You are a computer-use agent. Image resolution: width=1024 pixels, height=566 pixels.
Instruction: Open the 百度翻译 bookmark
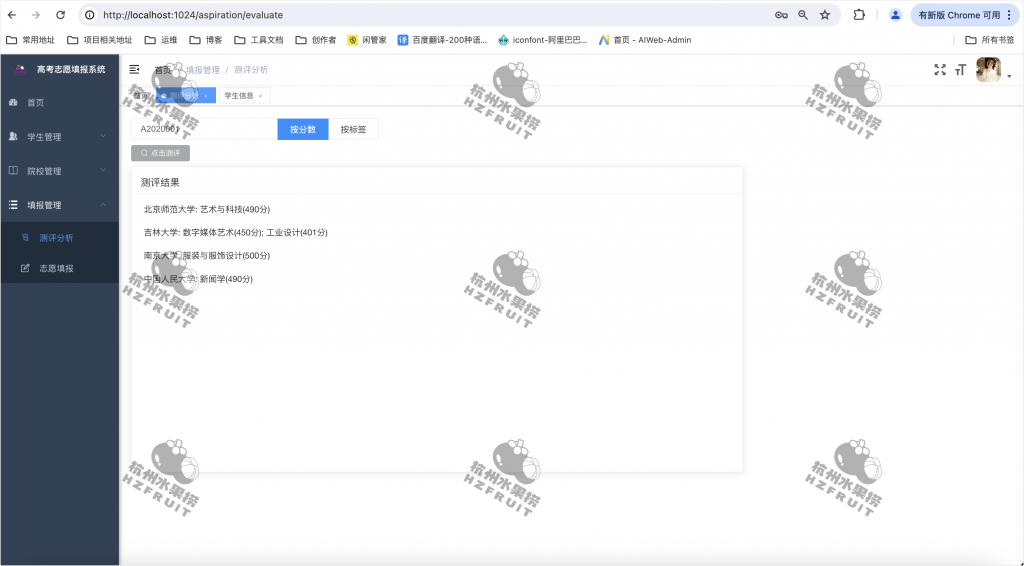click(x=442, y=40)
